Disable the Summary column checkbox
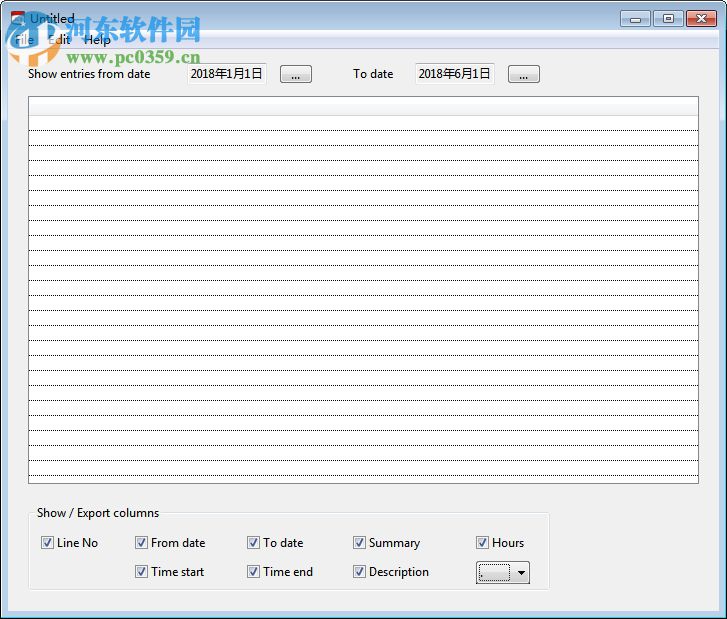 (359, 542)
